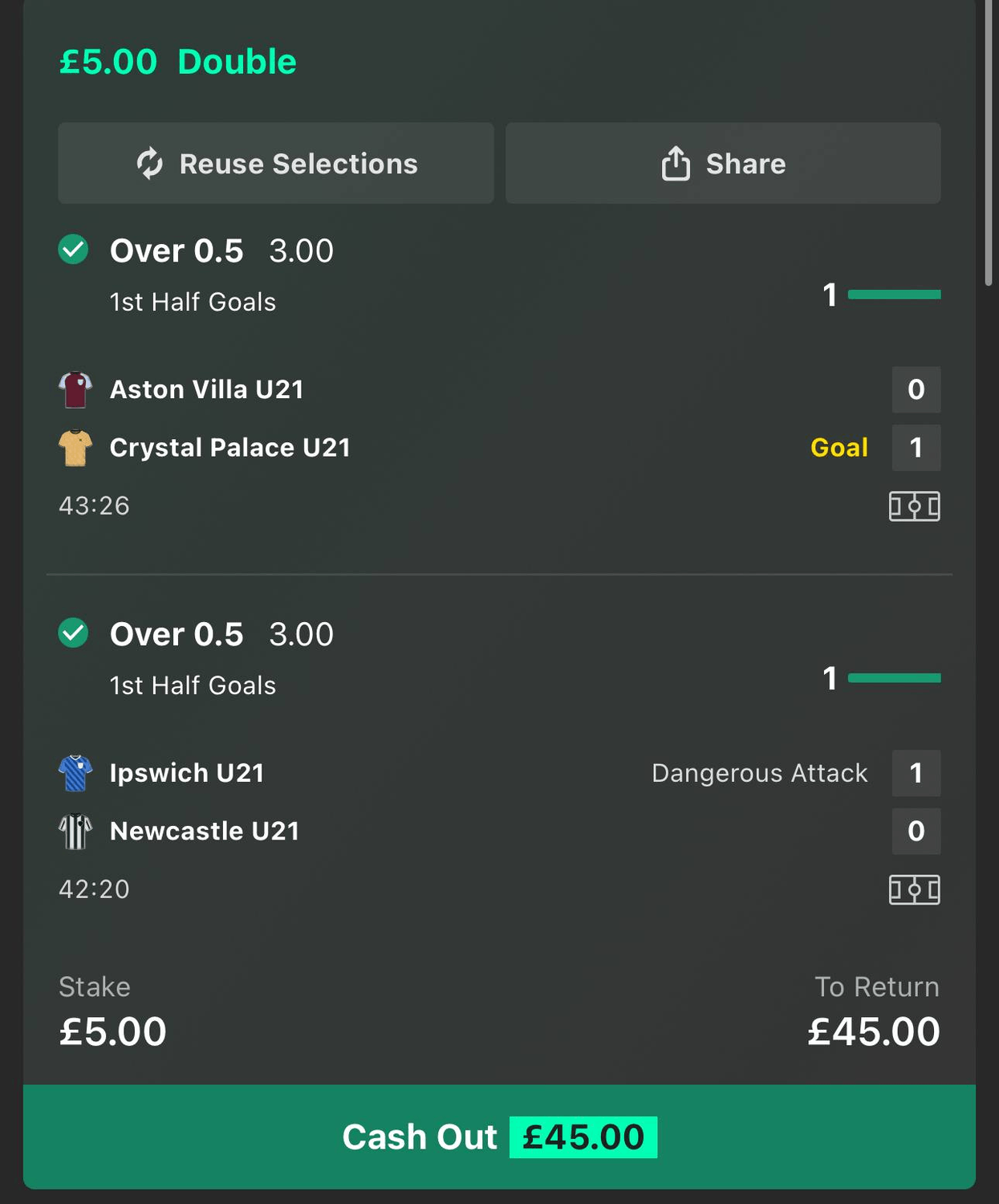Click the Newcastle U21 striped shirt icon
Viewport: 999px width, 1204px height.
coord(75,832)
